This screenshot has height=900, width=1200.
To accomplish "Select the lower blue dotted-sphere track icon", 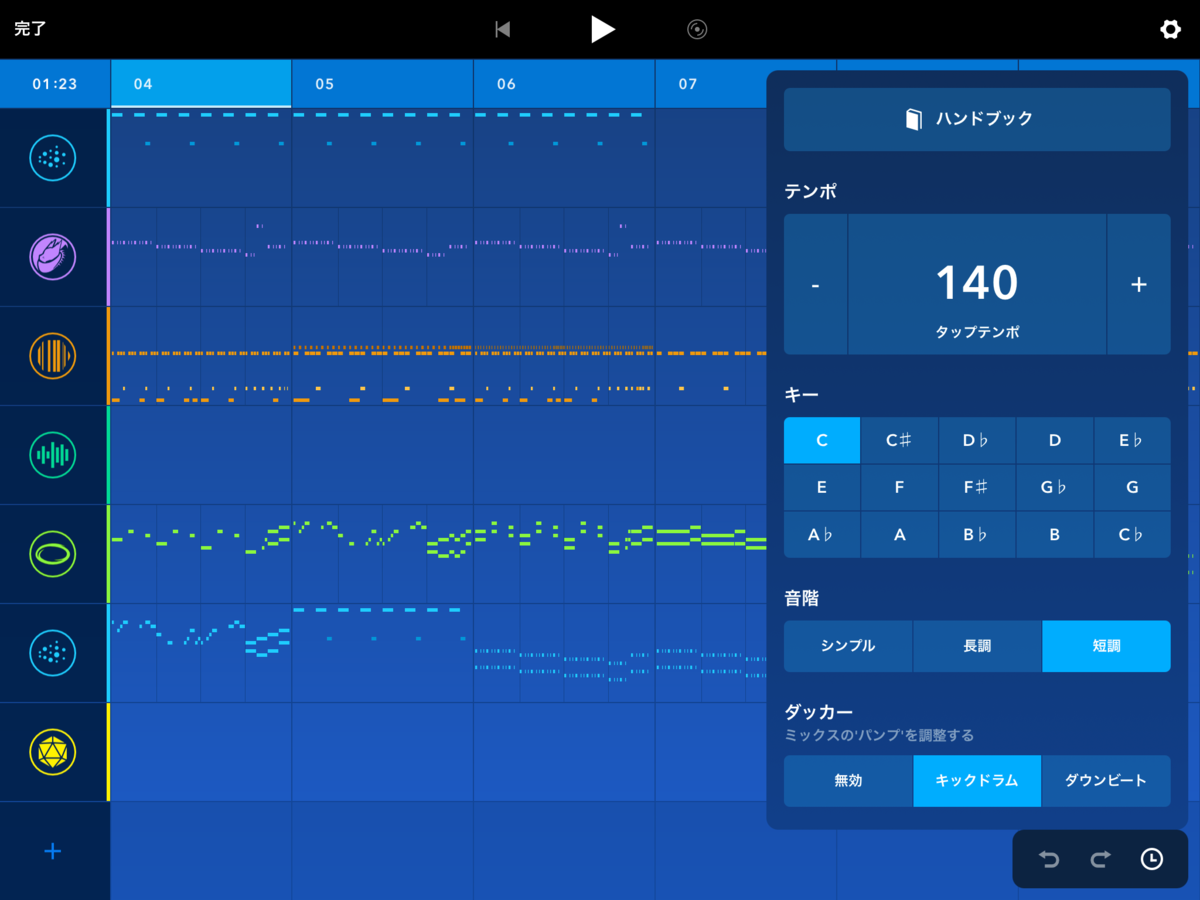I will [x=53, y=653].
